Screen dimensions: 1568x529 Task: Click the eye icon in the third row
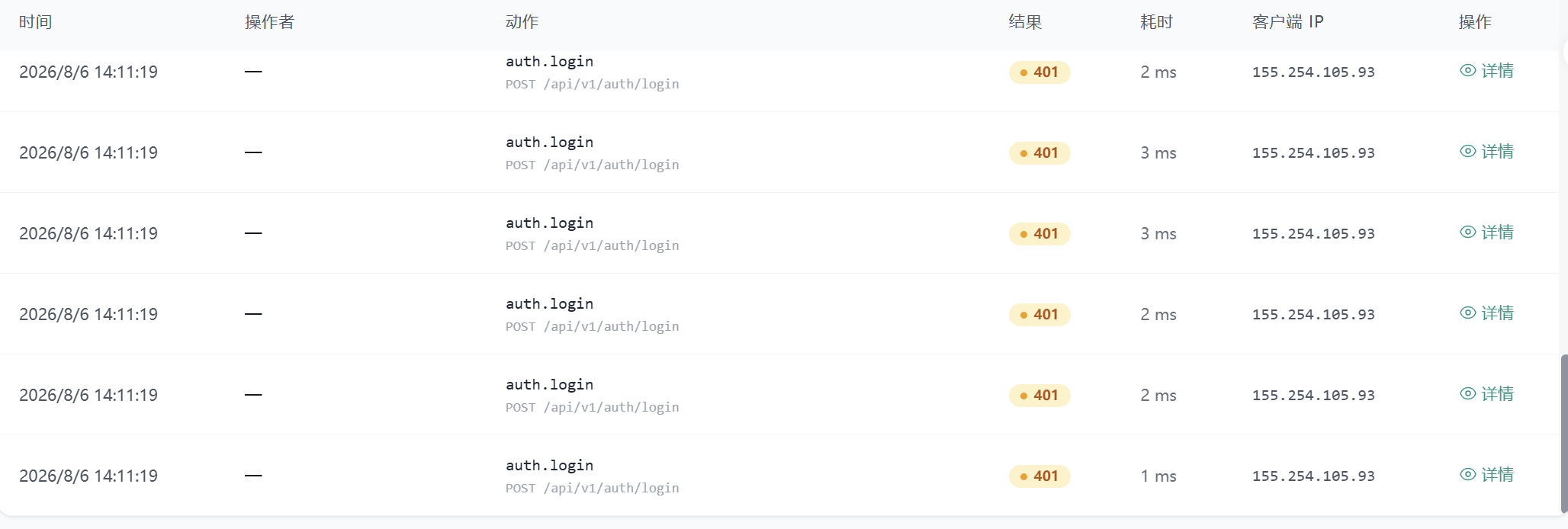click(1468, 232)
